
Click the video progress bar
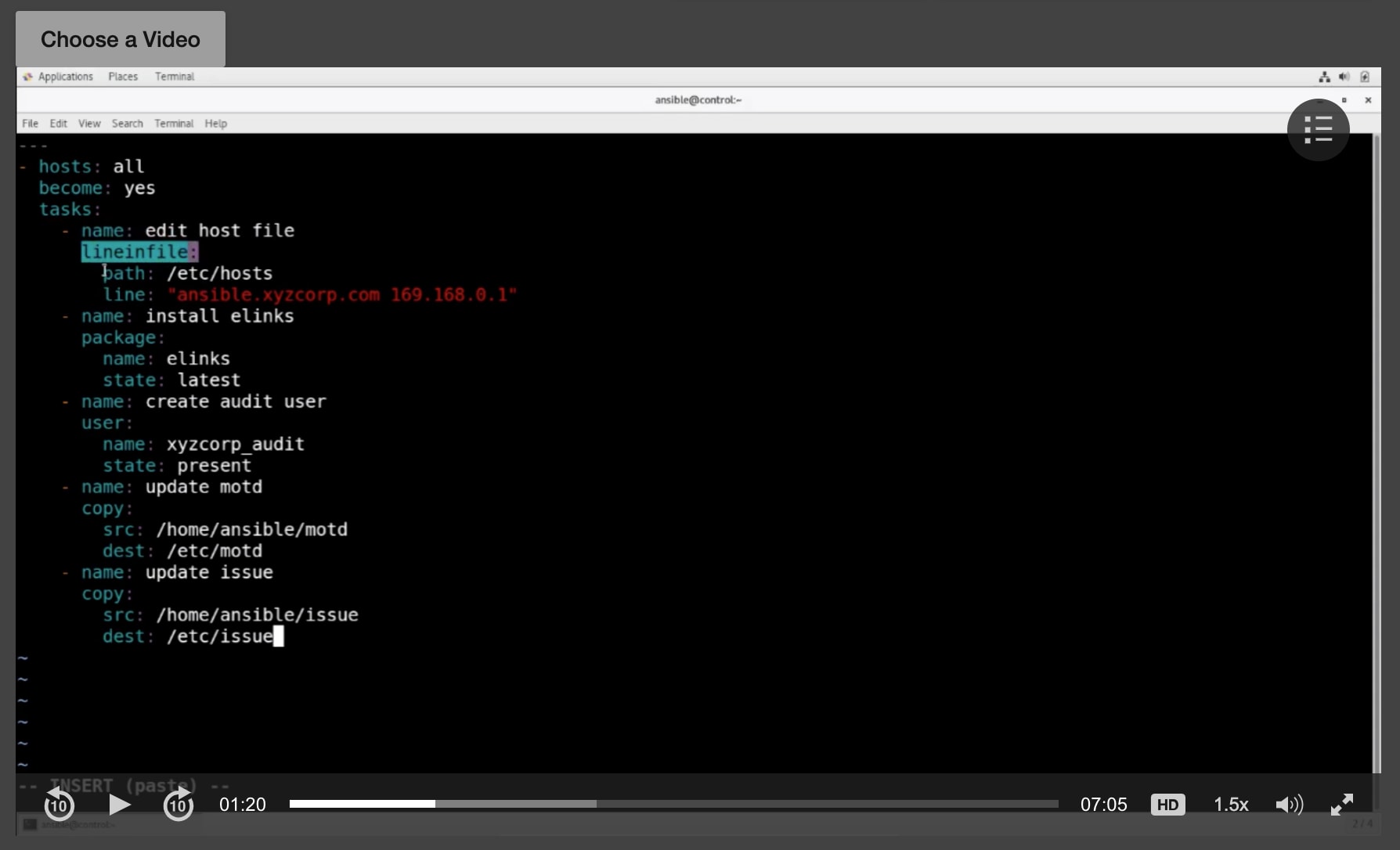coord(673,804)
